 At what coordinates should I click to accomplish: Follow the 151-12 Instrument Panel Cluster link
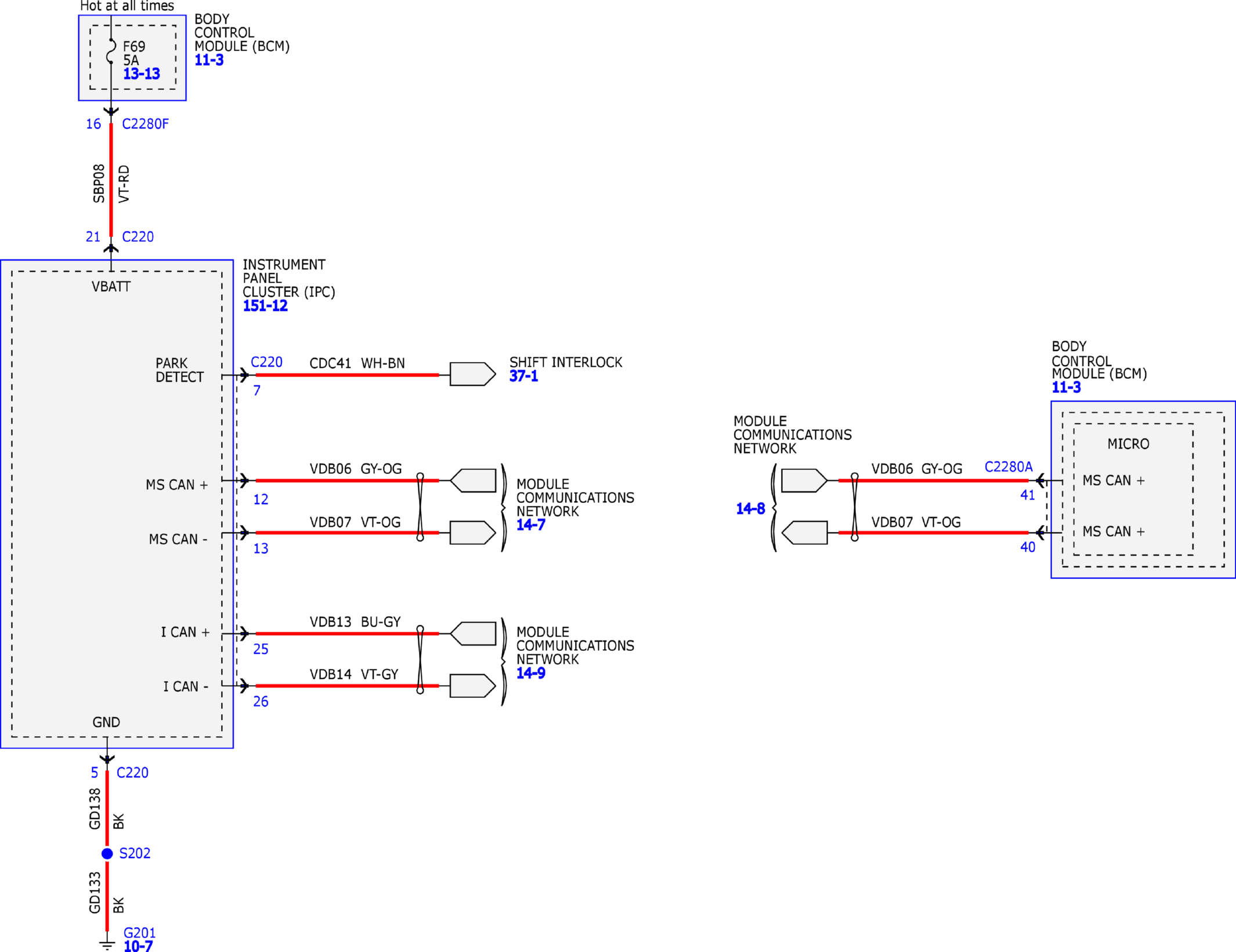point(265,306)
